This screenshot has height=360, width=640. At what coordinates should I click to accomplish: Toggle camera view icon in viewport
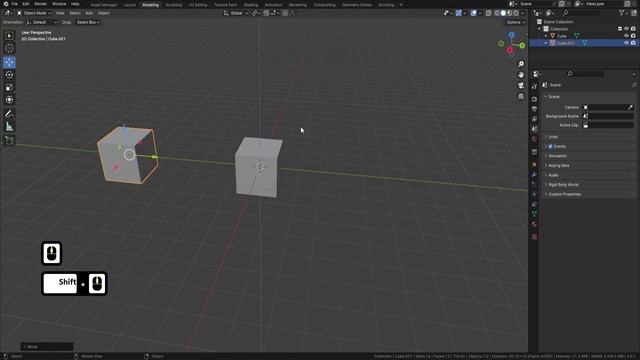click(x=521, y=85)
